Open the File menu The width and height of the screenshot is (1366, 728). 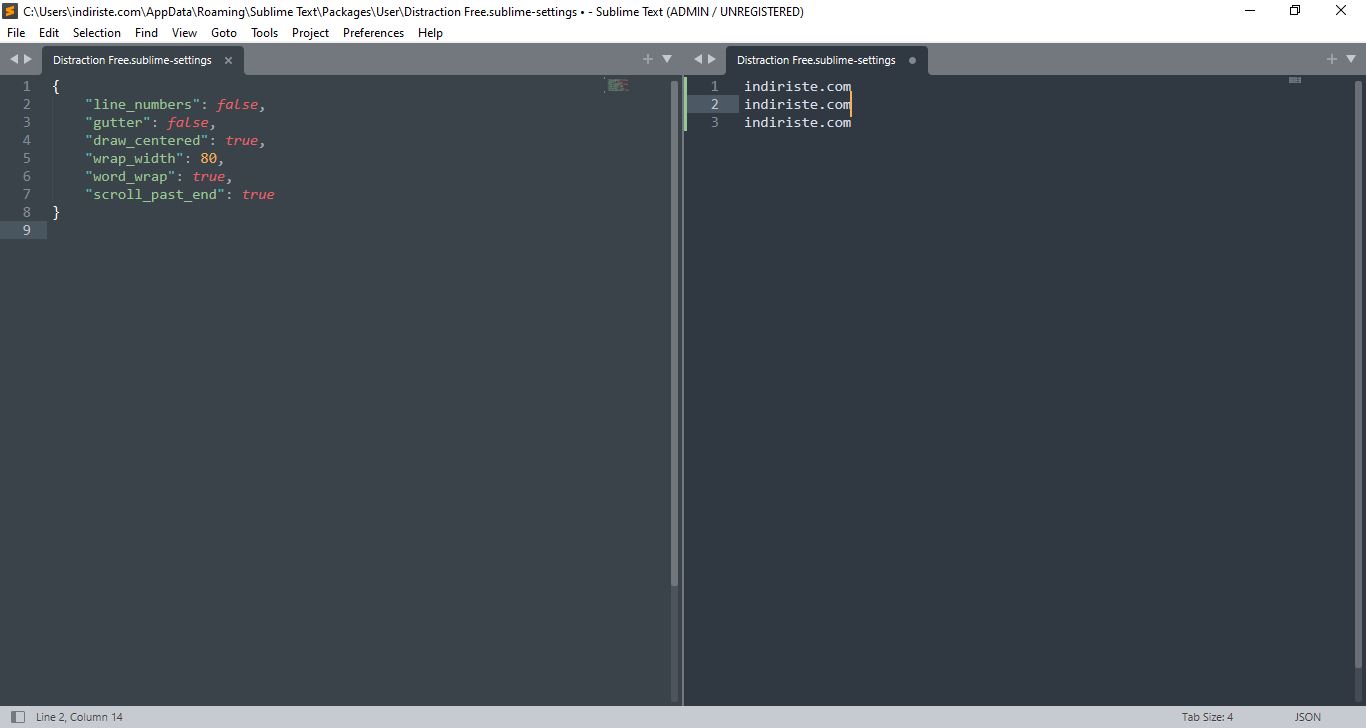[16, 33]
